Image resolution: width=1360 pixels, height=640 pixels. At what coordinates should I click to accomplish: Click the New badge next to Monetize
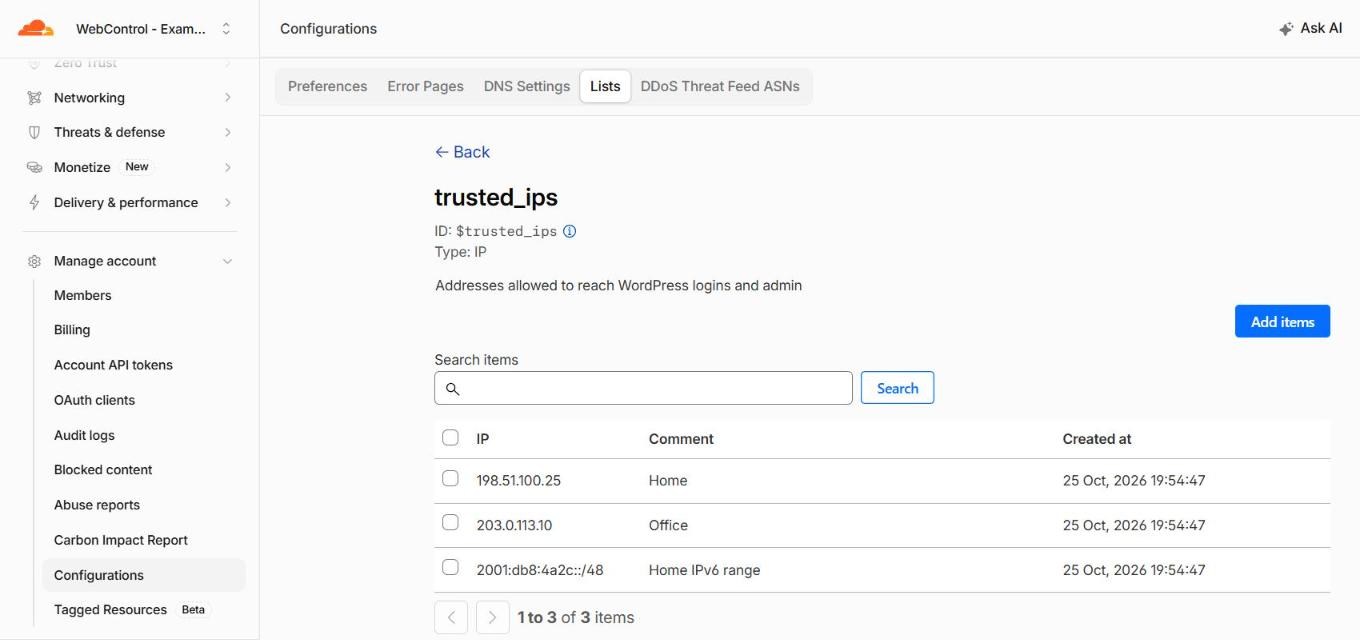pyautogui.click(x=137, y=167)
